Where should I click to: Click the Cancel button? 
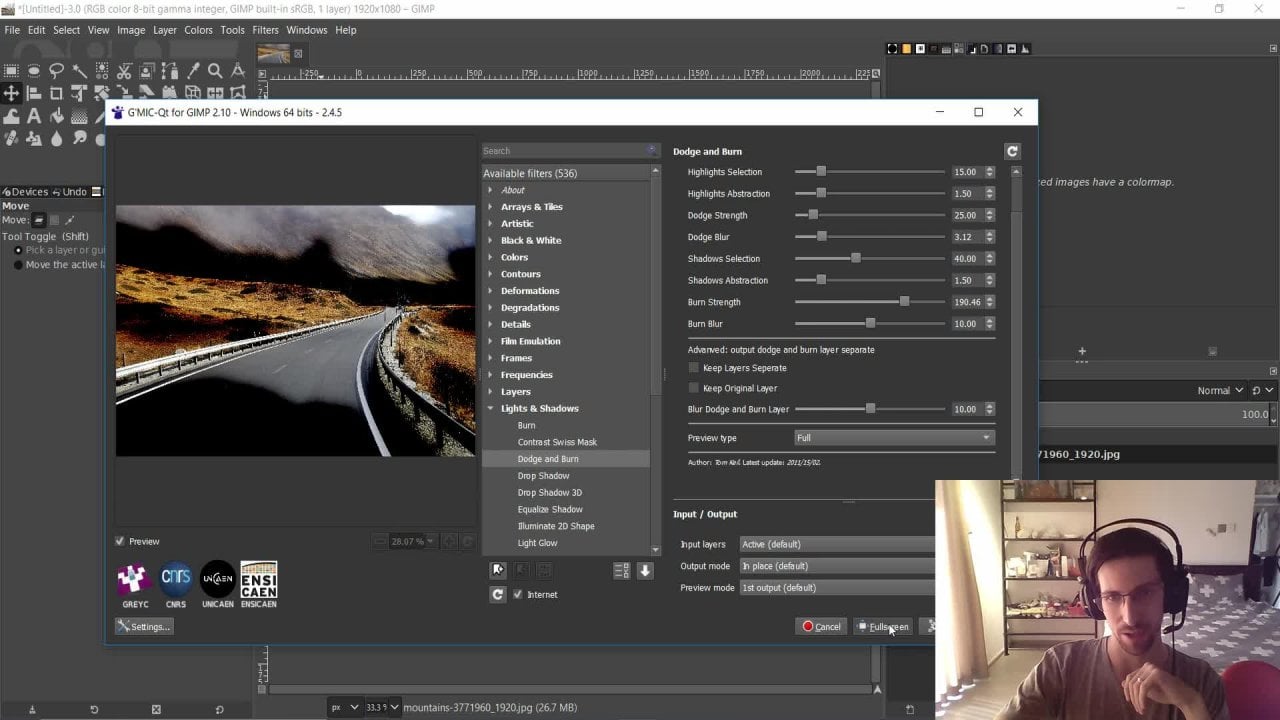821,627
